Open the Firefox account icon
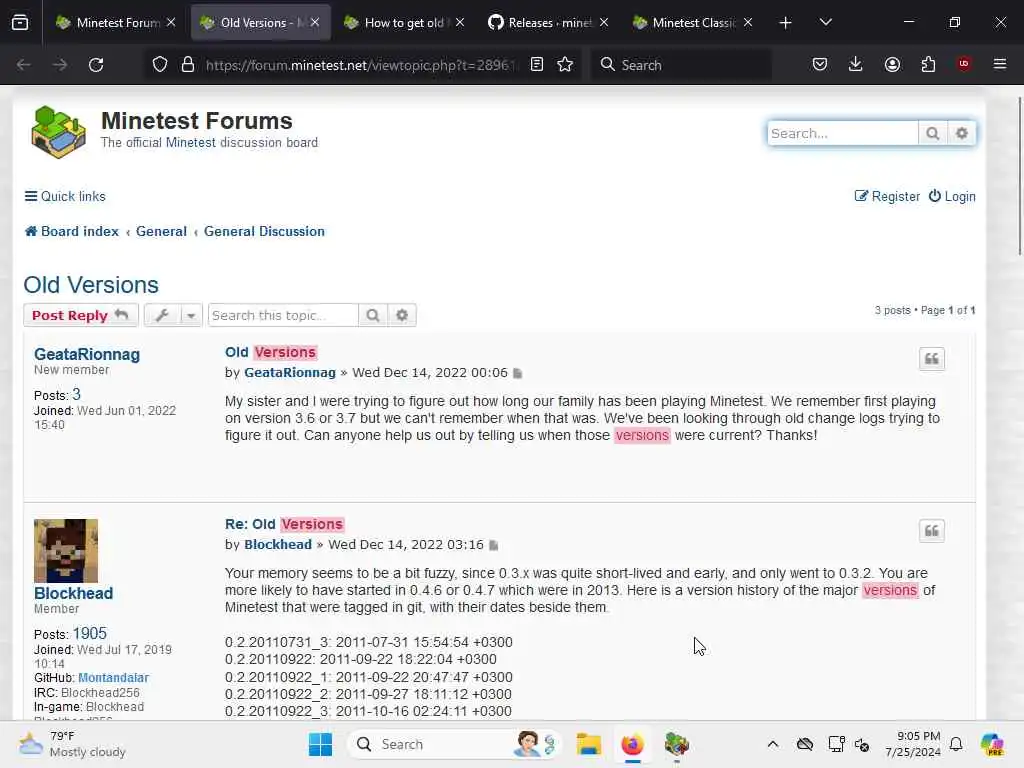Screen dimensions: 1024x768 click(892, 65)
